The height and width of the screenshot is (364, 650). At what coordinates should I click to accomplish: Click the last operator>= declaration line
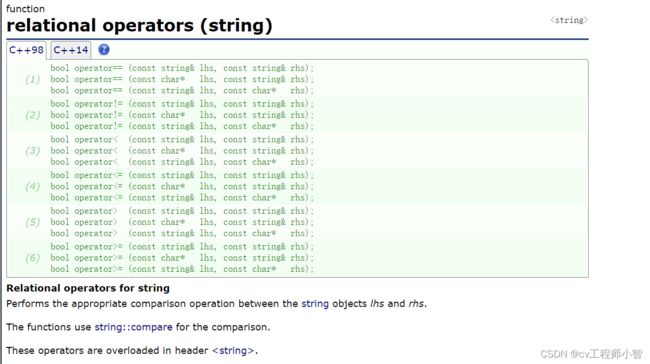(182, 269)
